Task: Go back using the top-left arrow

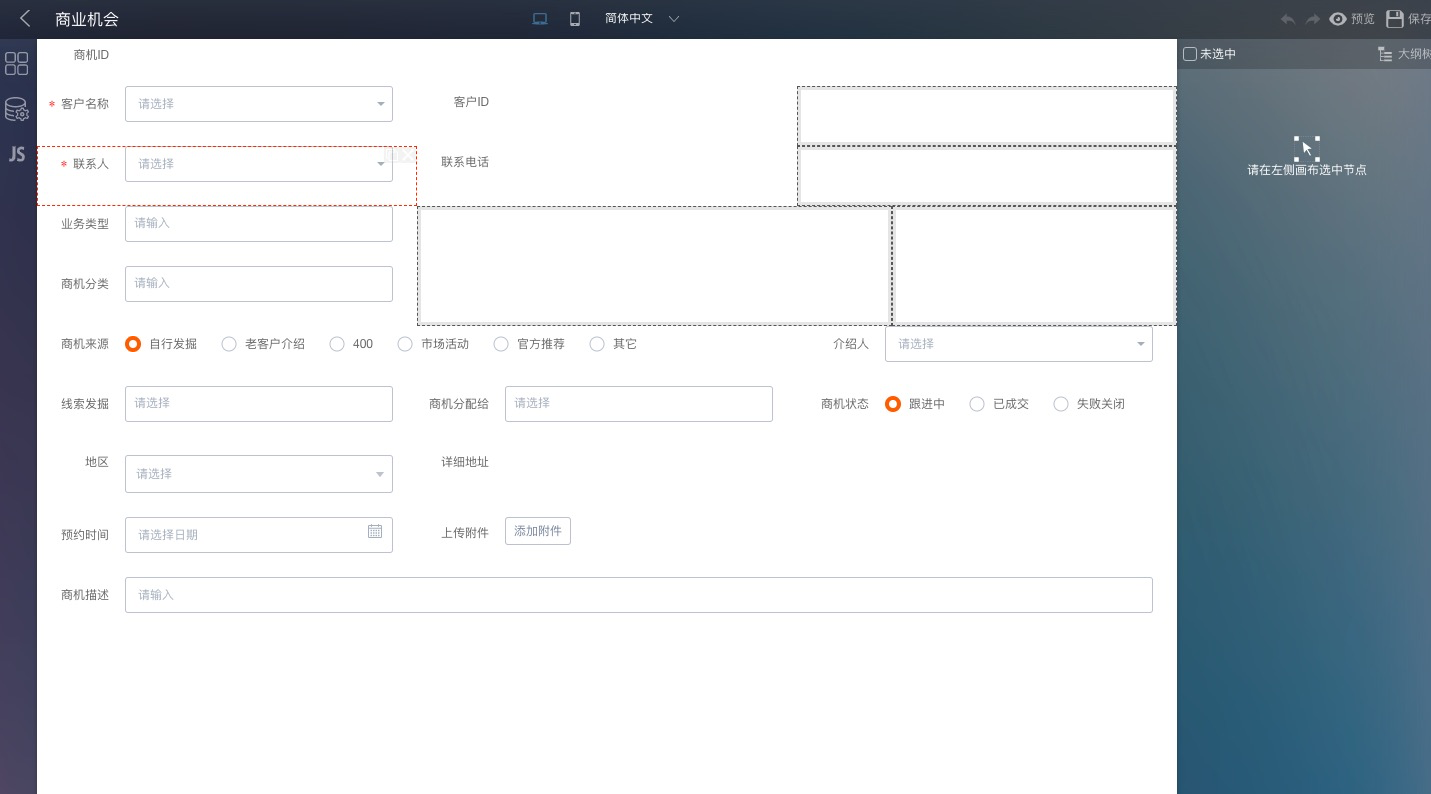Action: coord(25,18)
